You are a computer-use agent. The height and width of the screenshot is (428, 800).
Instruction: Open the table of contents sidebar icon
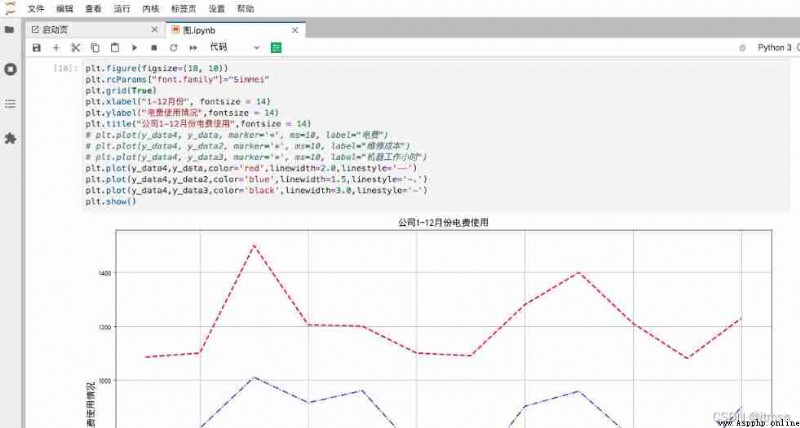point(10,104)
